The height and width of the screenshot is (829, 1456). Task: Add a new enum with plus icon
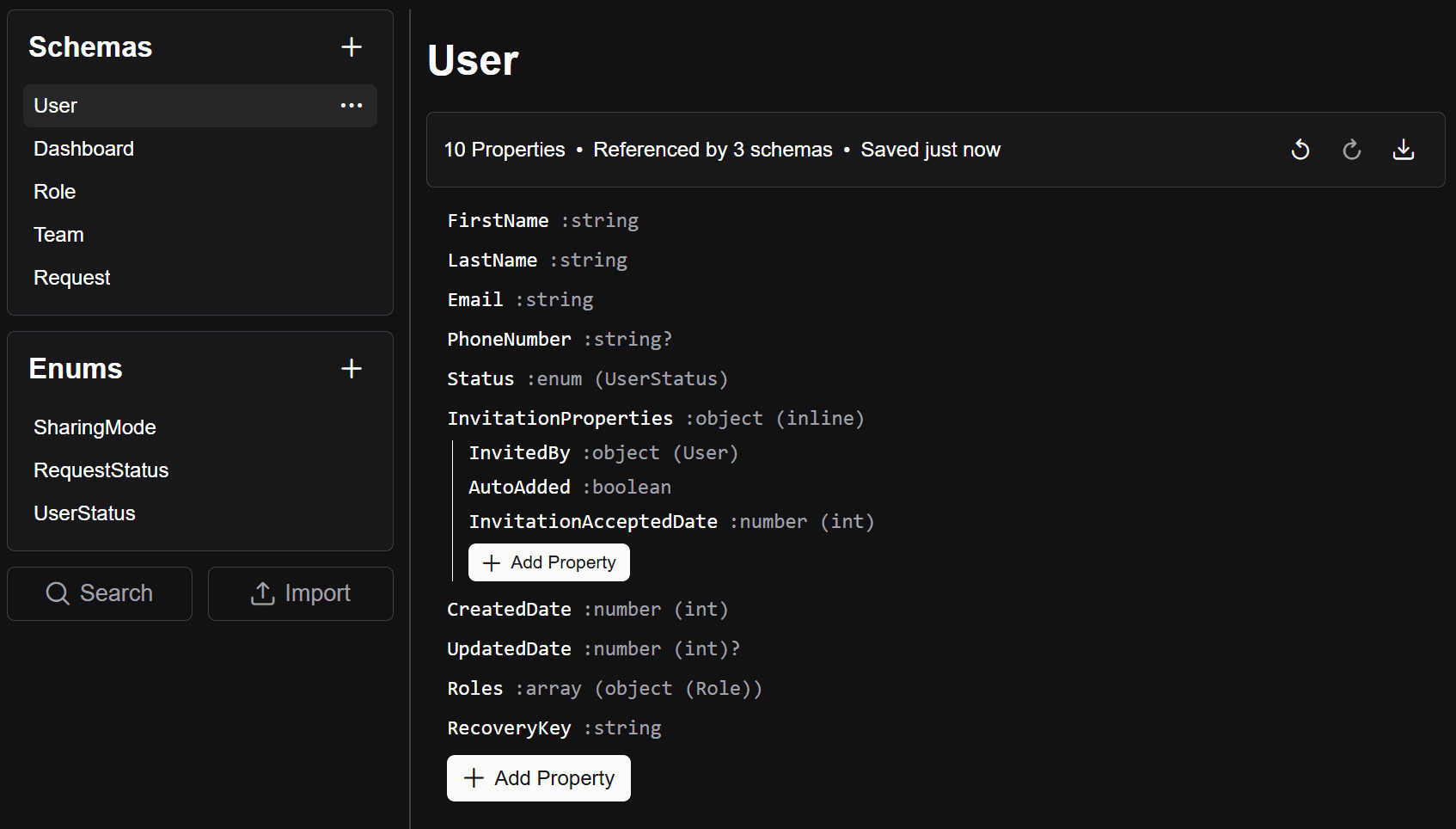click(x=352, y=368)
